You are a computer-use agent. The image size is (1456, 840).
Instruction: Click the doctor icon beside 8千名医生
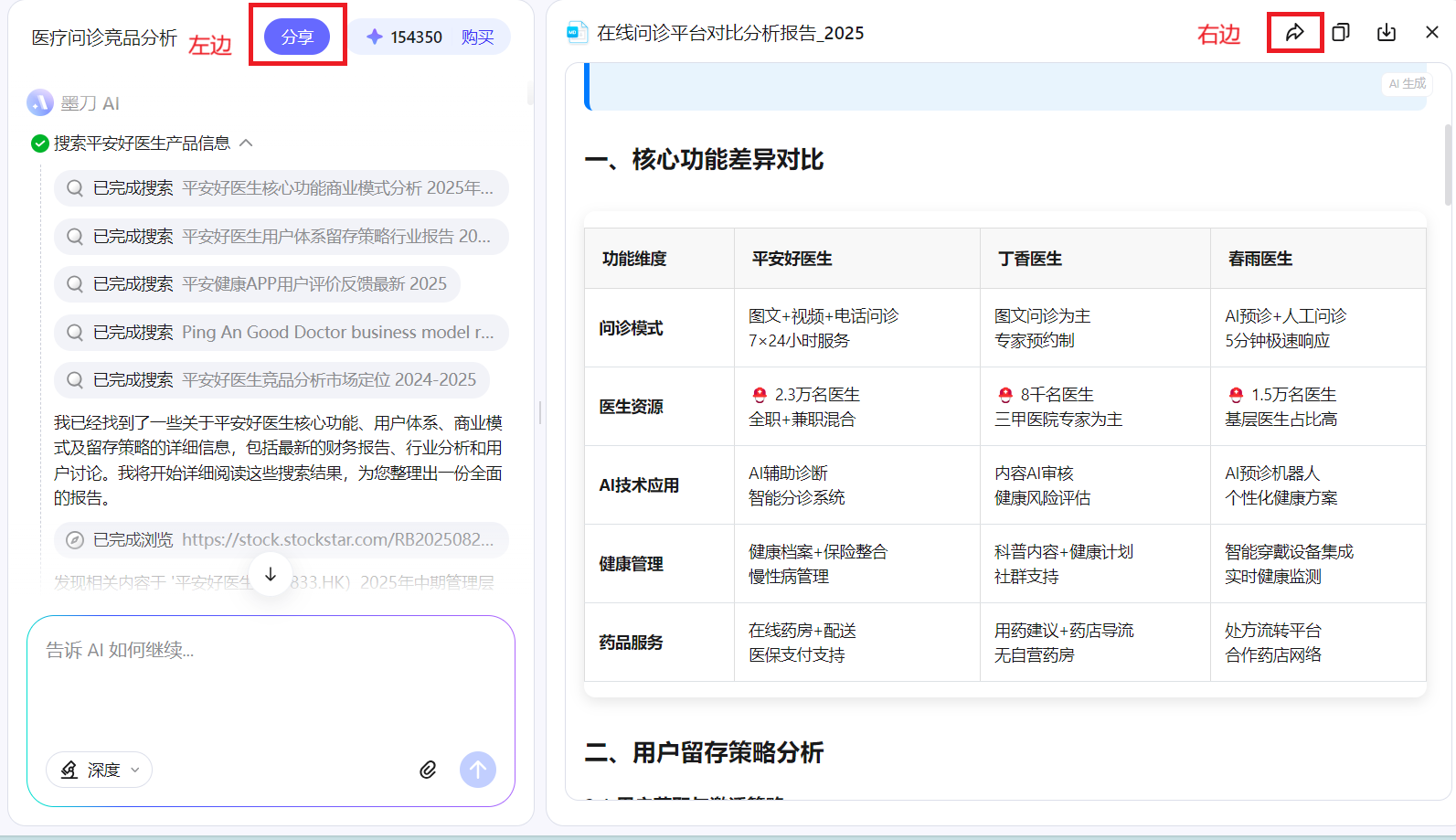[x=1005, y=395]
